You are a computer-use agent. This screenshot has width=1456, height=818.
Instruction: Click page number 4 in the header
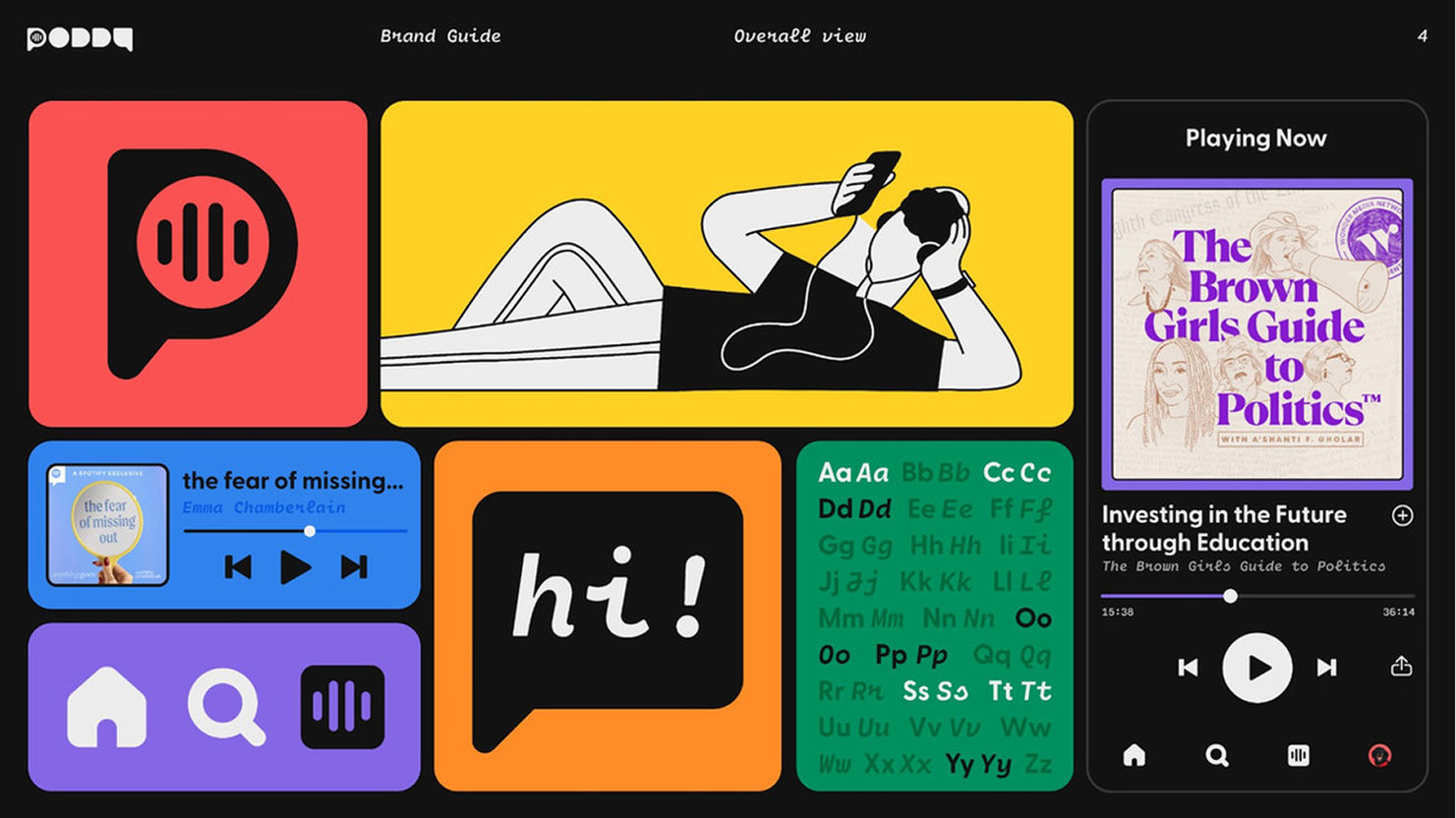(x=1422, y=36)
